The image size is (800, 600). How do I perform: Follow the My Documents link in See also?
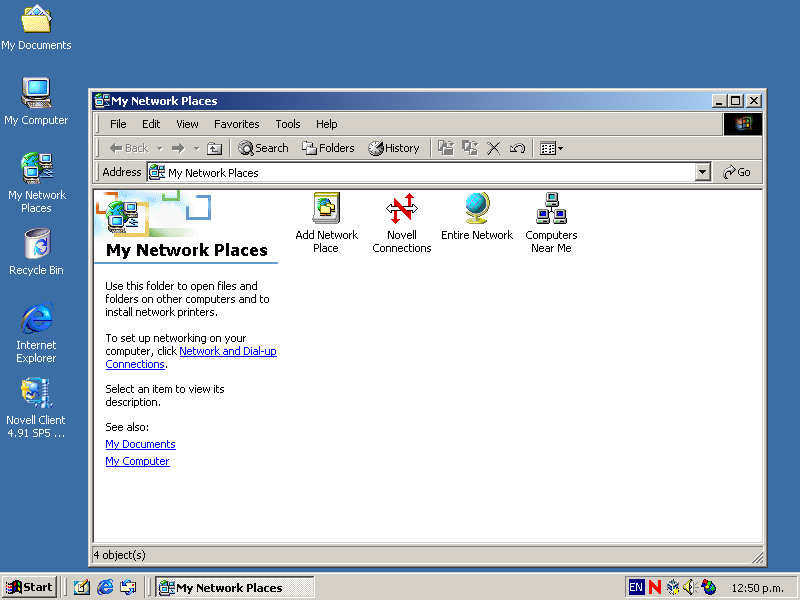point(140,444)
